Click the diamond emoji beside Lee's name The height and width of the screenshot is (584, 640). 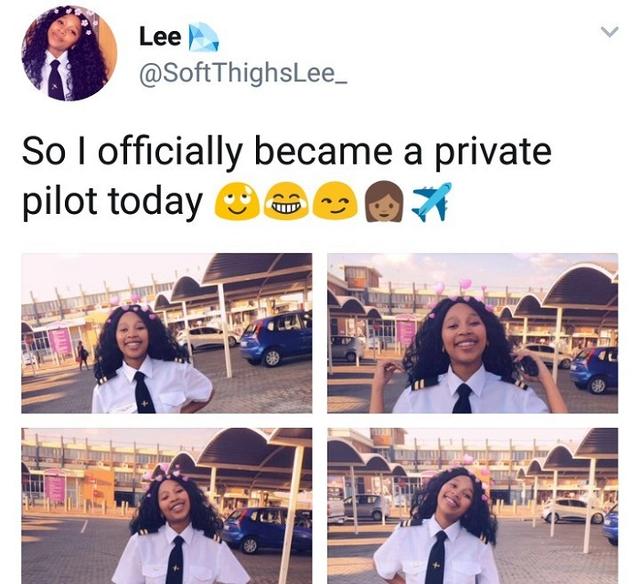[x=203, y=37]
